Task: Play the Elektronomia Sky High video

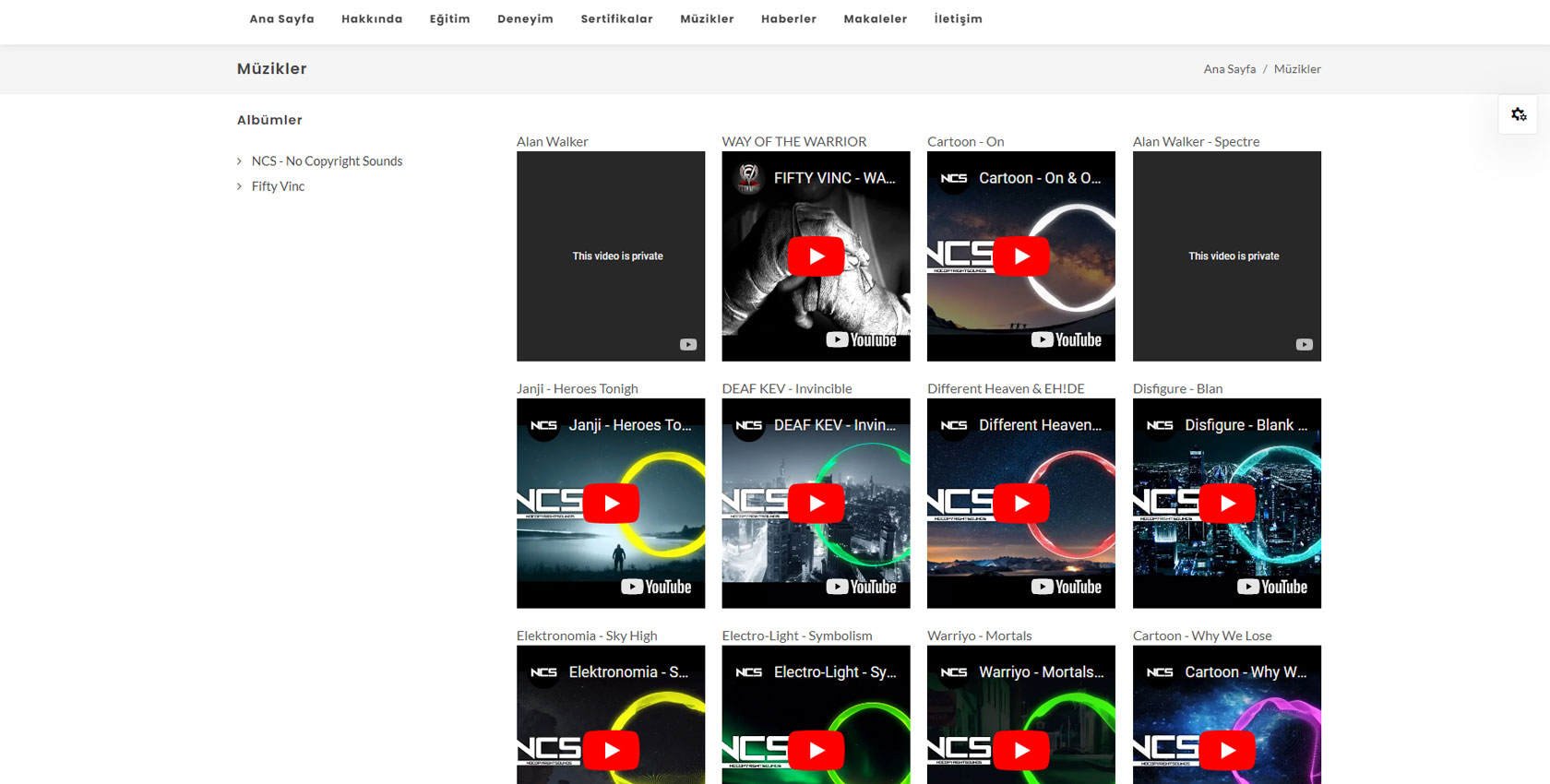Action: point(611,750)
